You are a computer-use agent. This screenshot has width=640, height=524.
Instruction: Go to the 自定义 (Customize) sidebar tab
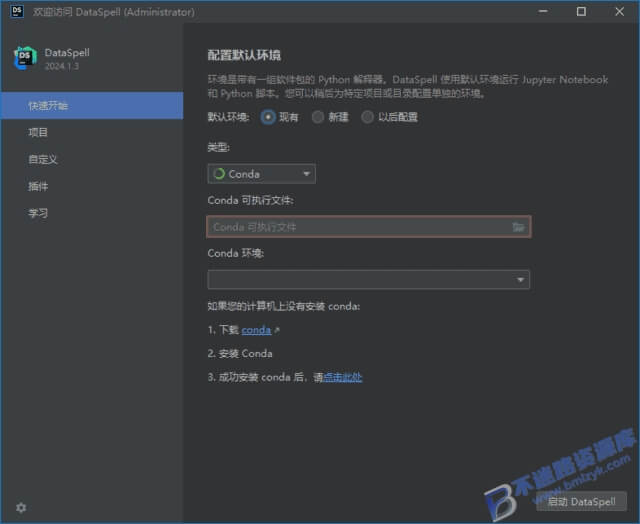(x=92, y=159)
